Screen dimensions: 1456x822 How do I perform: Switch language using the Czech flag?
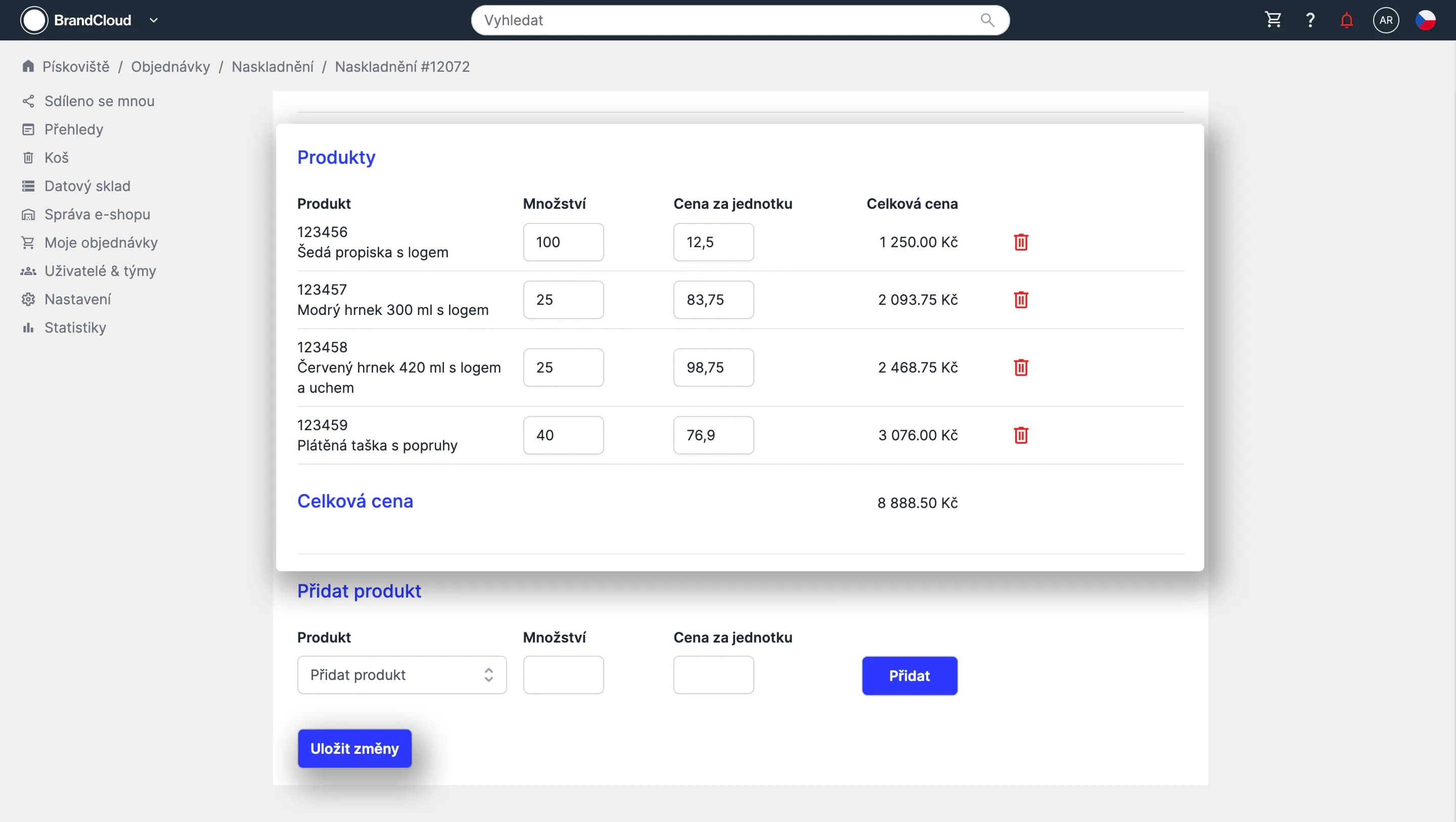point(1425,20)
